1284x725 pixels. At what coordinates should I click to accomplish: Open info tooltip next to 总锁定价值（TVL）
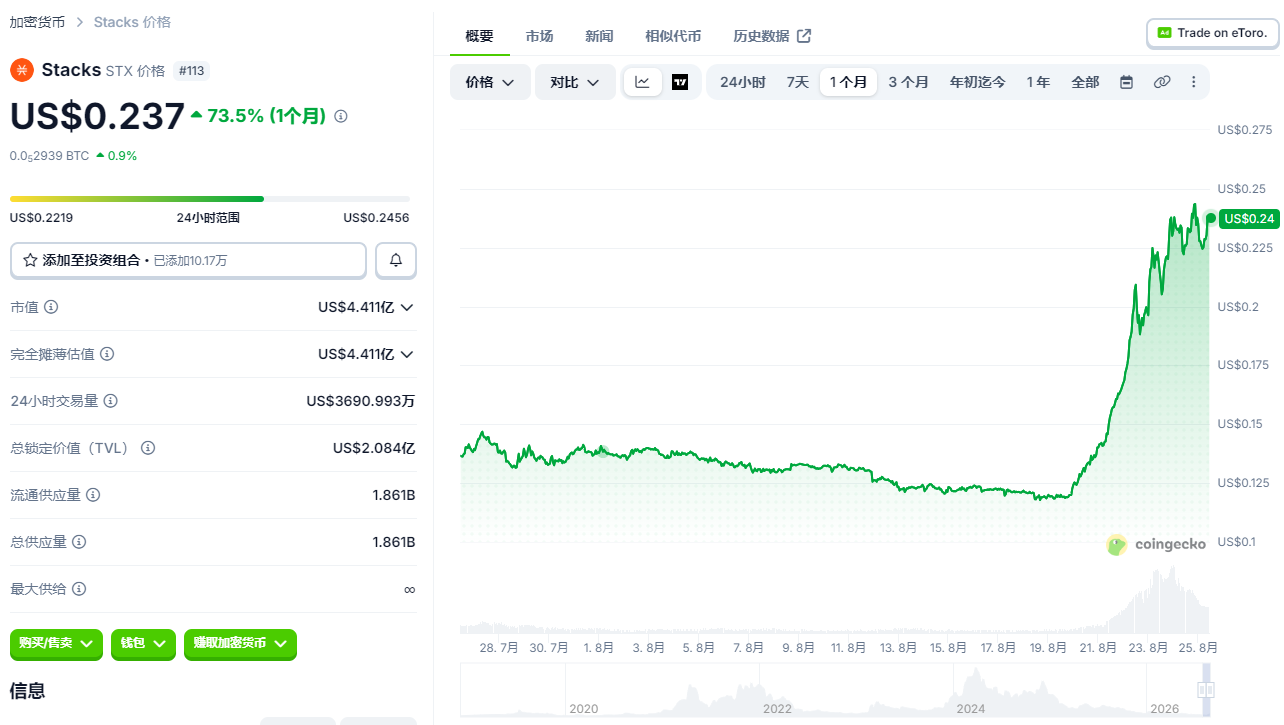coord(148,448)
